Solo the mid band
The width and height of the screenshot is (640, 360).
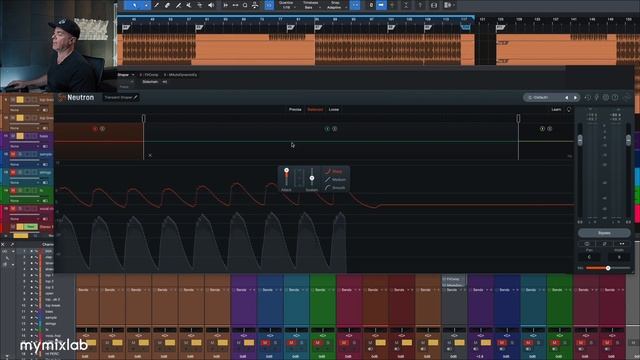(x=335, y=129)
